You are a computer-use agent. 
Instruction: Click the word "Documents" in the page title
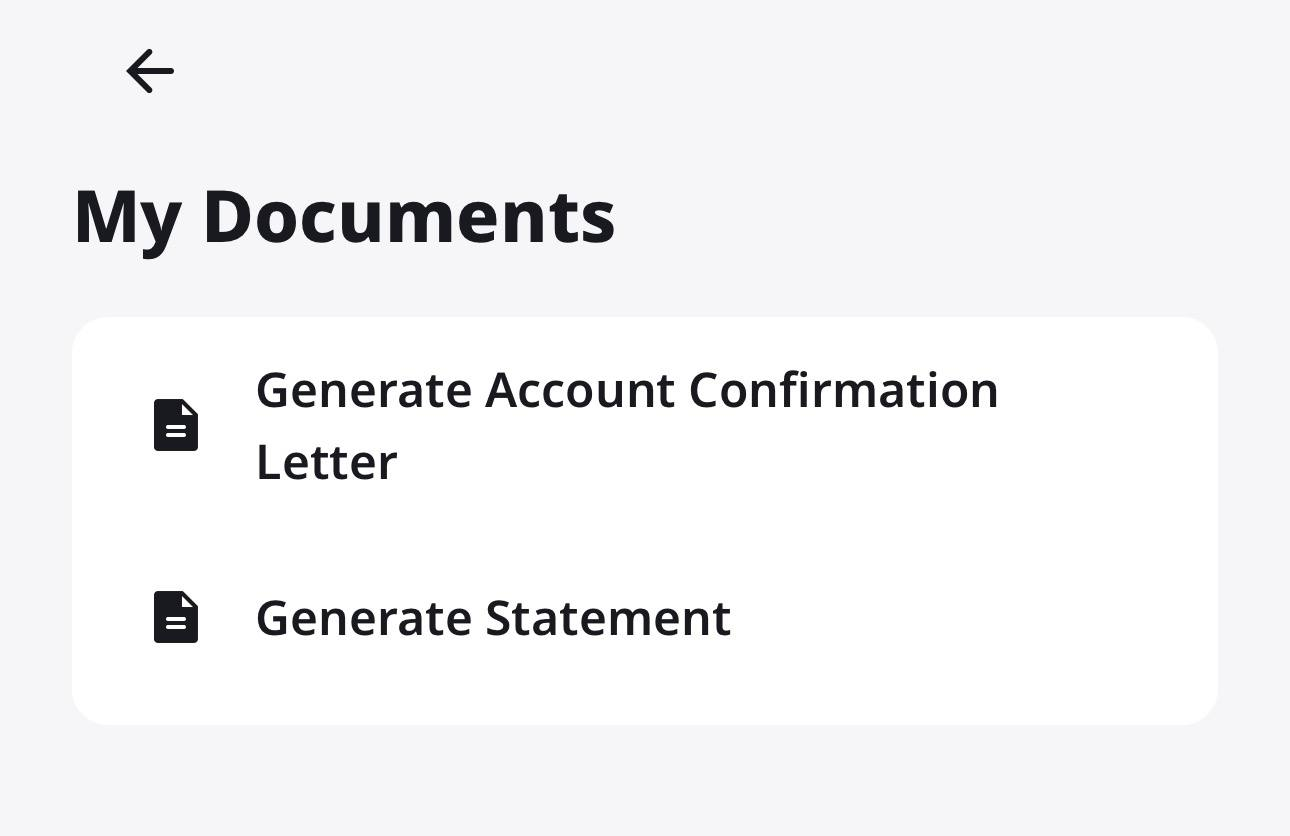(408, 216)
